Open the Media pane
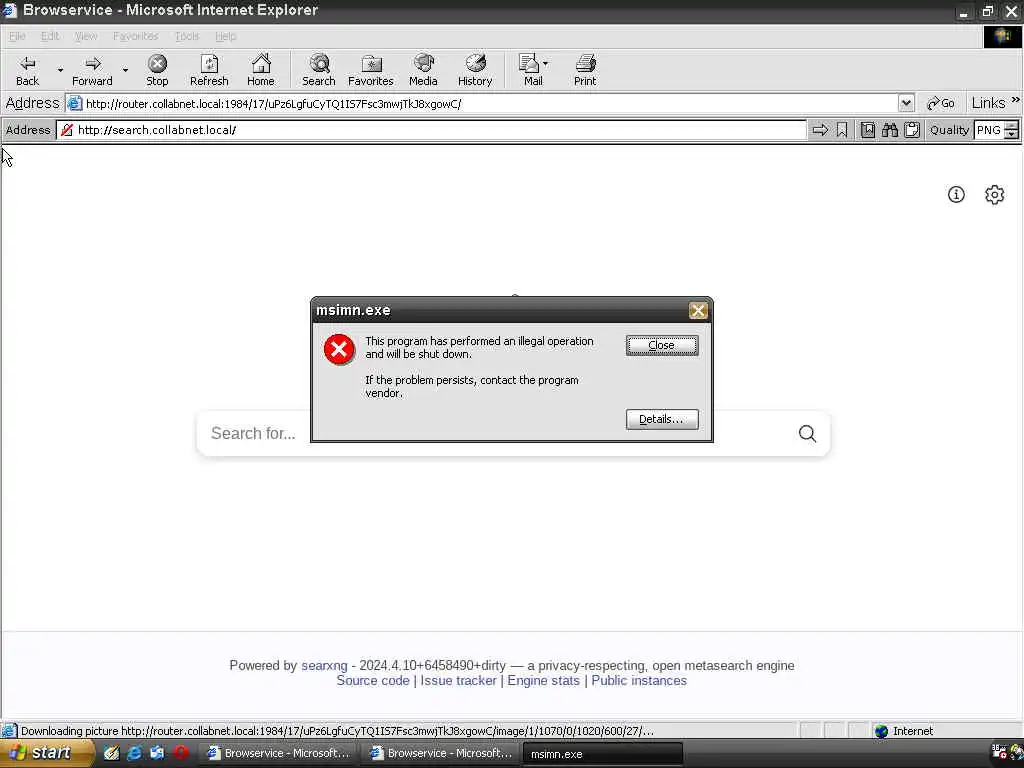Viewport: 1024px width, 768px height. coord(423,71)
